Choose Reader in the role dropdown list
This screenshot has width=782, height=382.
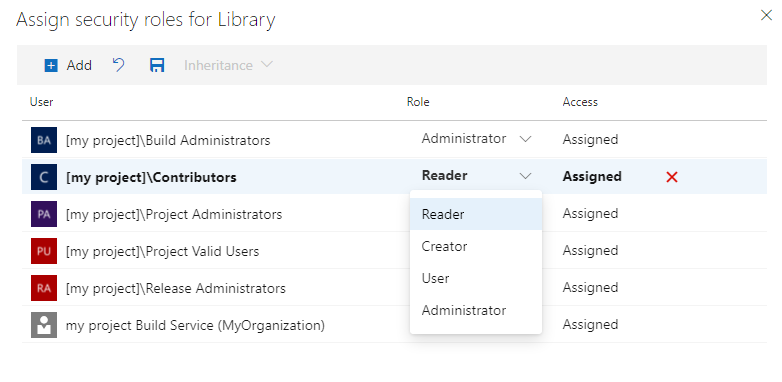(x=476, y=214)
